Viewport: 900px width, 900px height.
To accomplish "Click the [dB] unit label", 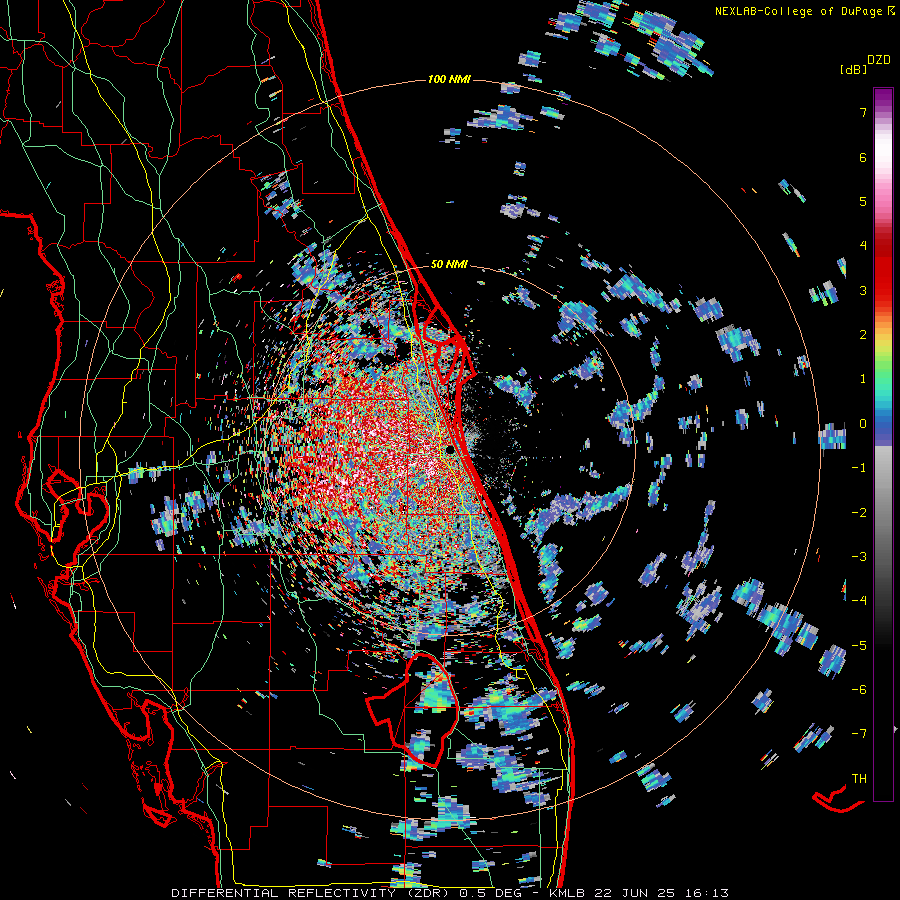I will click(x=853, y=69).
